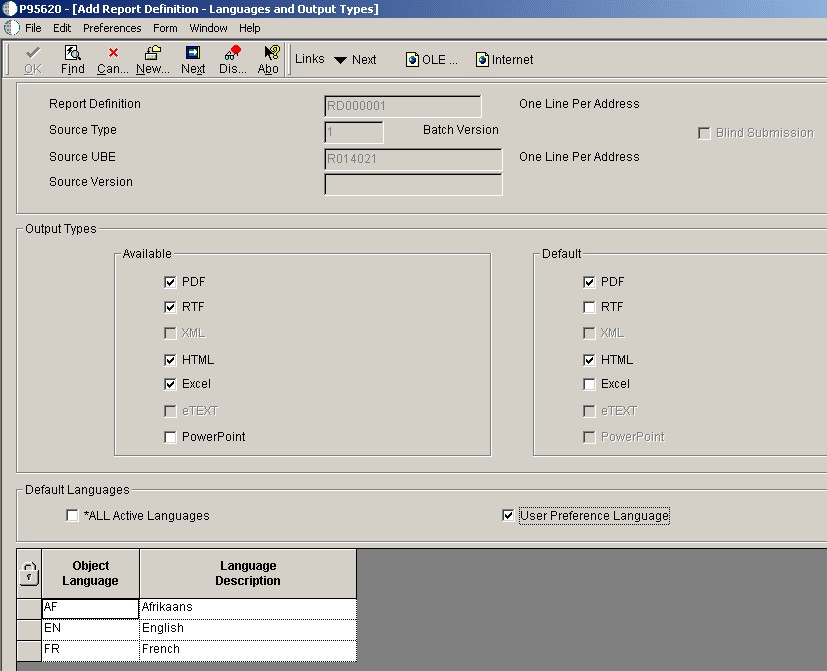Click the grid lock icon
The image size is (827, 671).
[29, 573]
